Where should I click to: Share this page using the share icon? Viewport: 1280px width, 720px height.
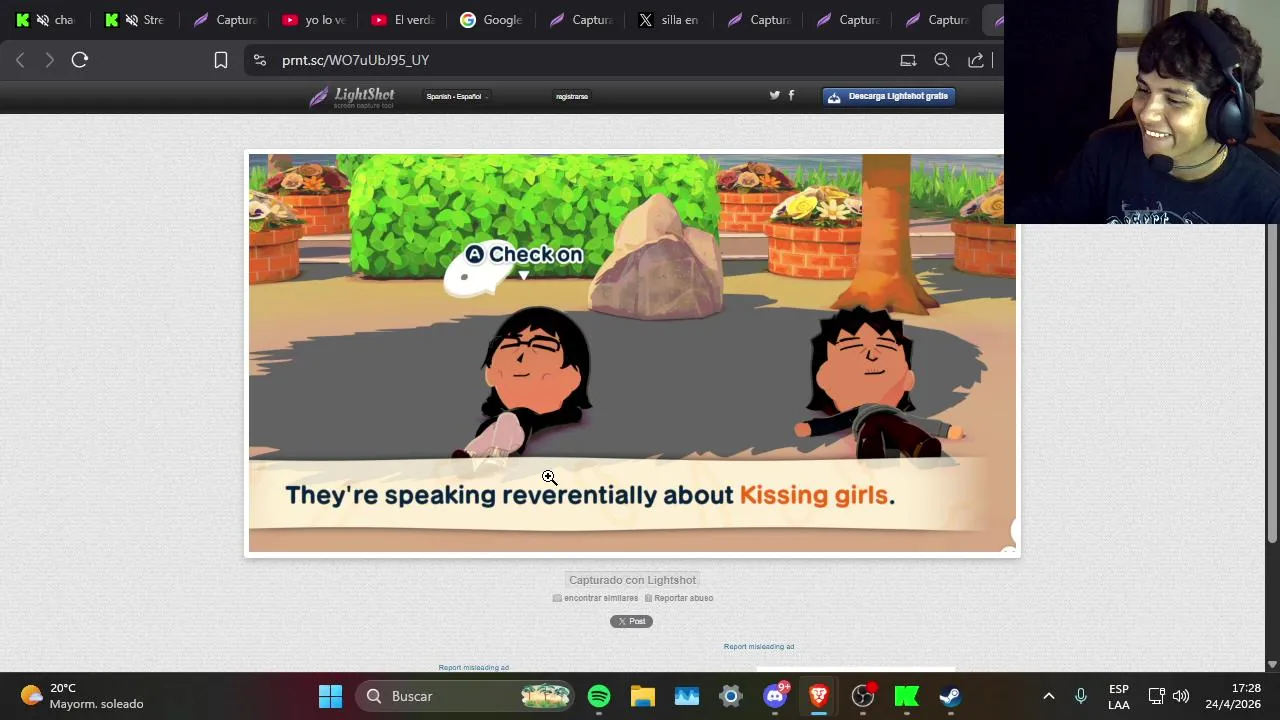[976, 60]
